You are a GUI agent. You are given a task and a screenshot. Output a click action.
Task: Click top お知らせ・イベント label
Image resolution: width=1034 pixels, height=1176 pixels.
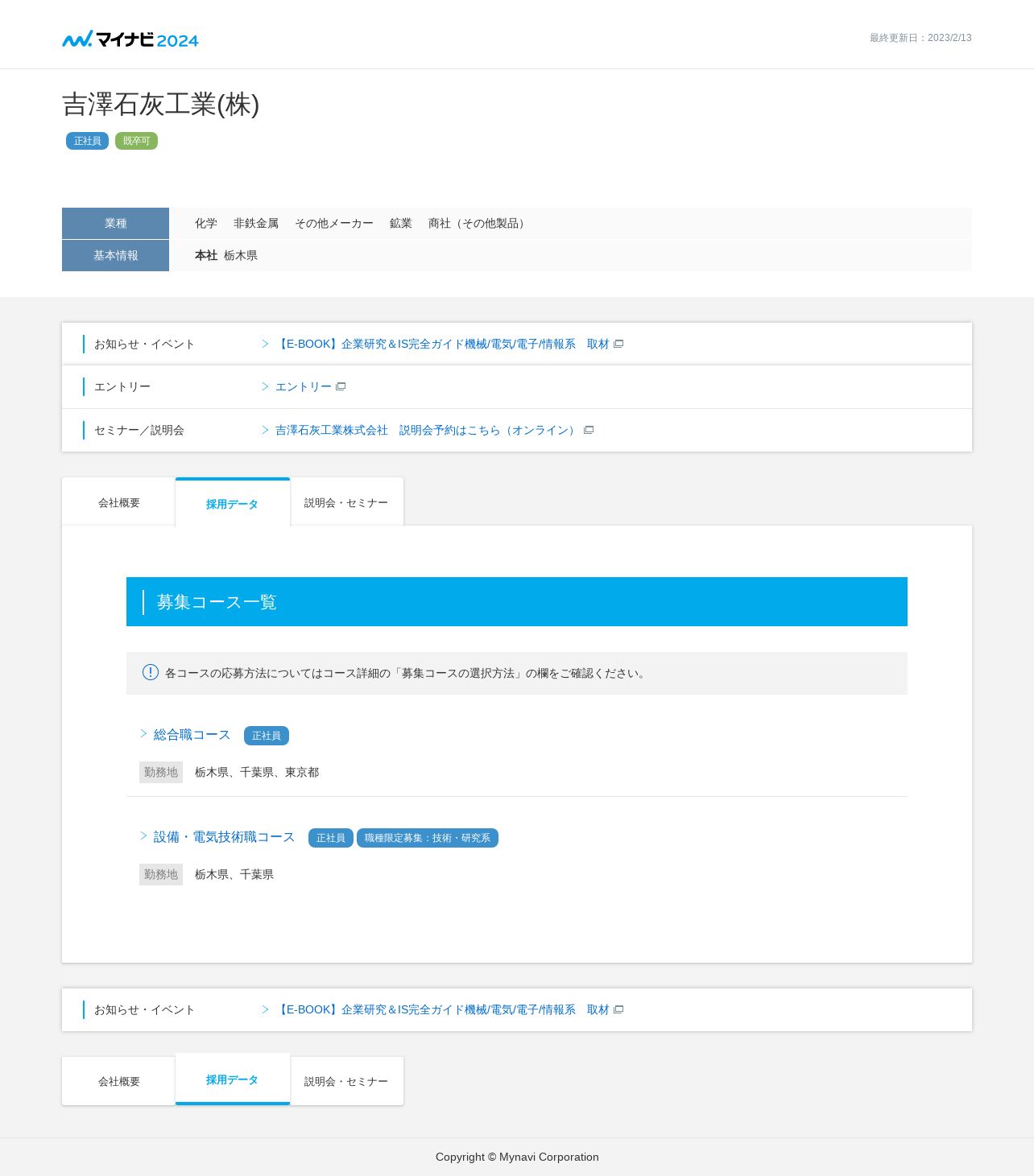(x=144, y=344)
